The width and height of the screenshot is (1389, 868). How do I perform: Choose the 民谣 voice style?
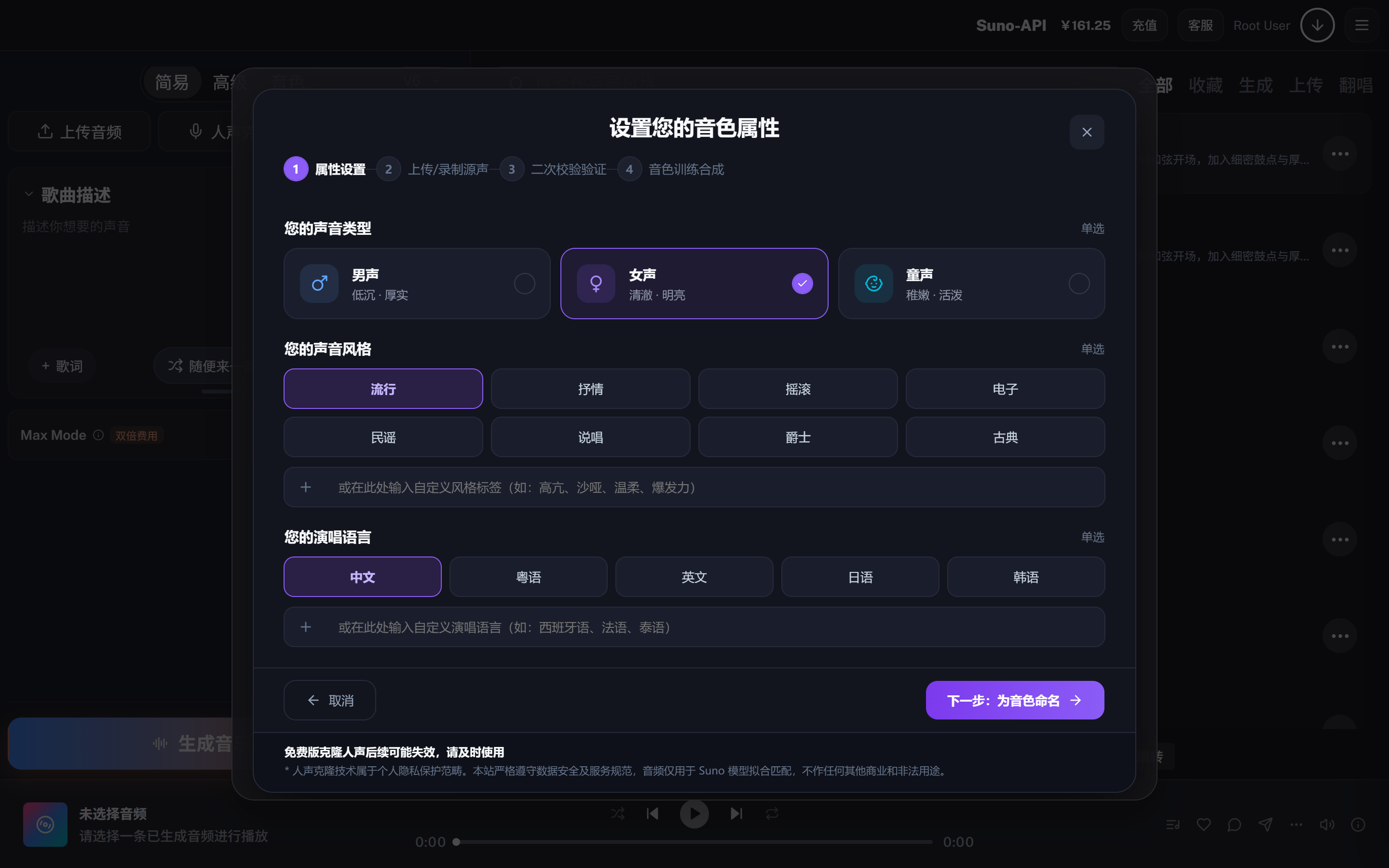pyautogui.click(x=383, y=437)
